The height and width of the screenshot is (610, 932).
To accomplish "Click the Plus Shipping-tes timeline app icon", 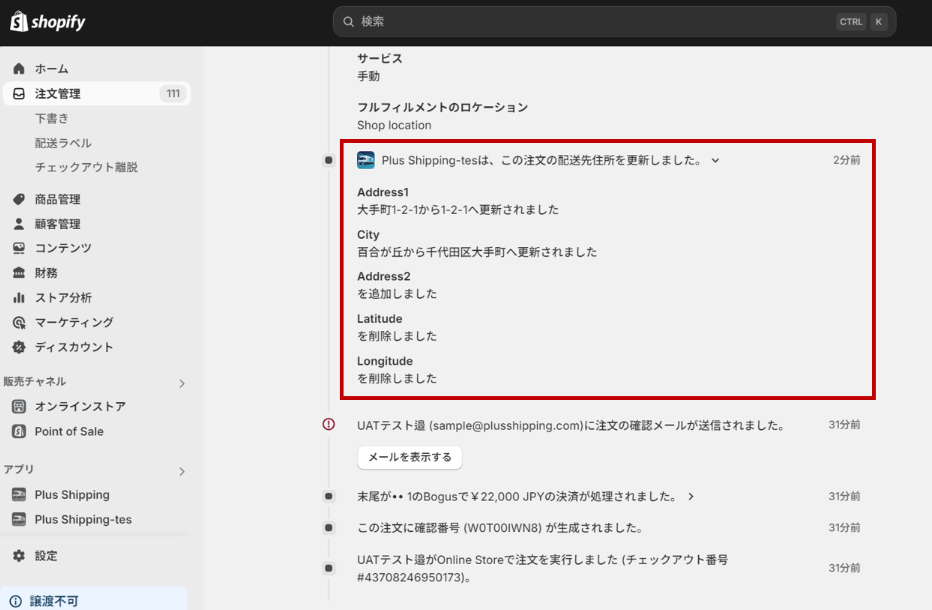I will tap(366, 160).
